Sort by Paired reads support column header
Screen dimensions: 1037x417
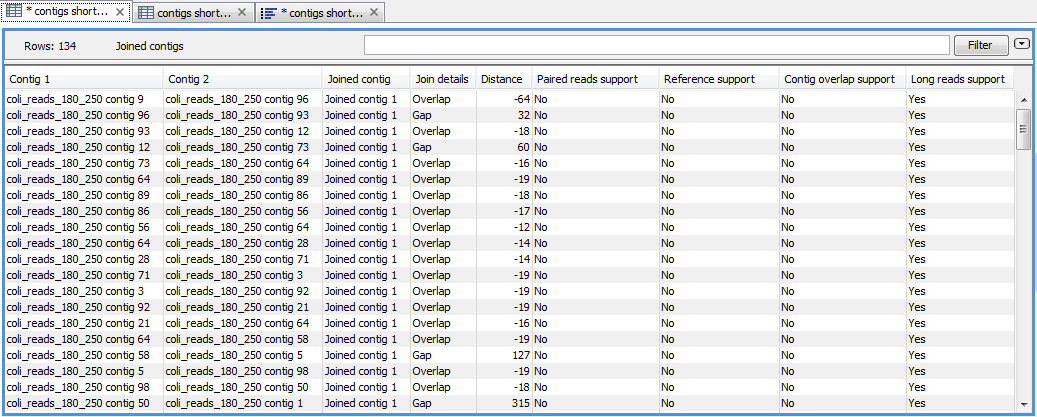595,79
